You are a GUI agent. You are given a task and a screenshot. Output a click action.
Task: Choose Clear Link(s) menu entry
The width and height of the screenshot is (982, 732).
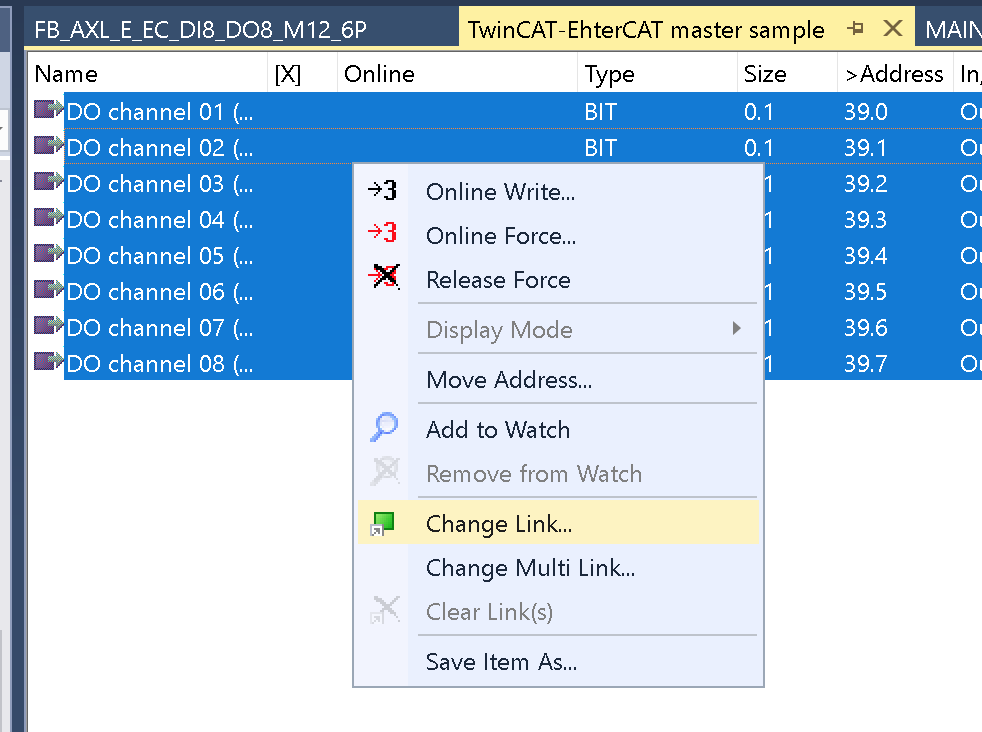[x=559, y=611]
